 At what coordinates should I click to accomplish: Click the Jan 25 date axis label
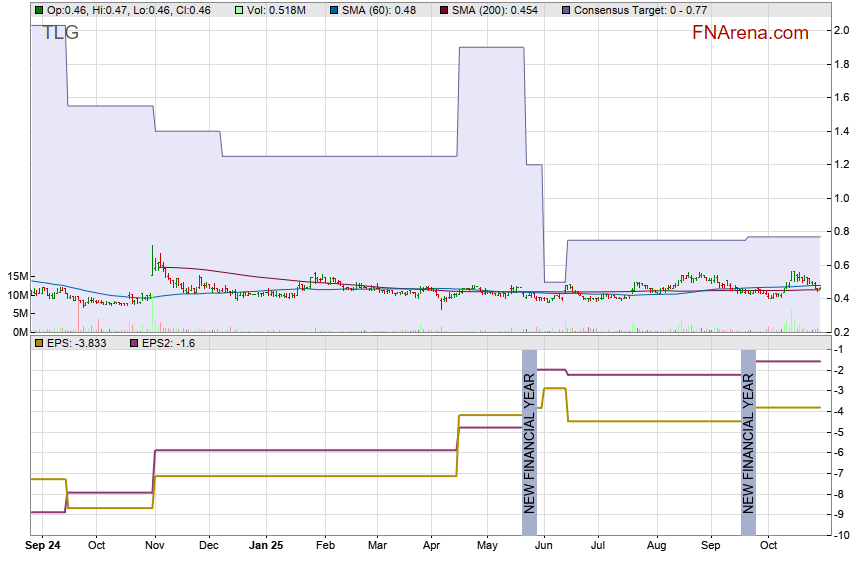point(266,546)
